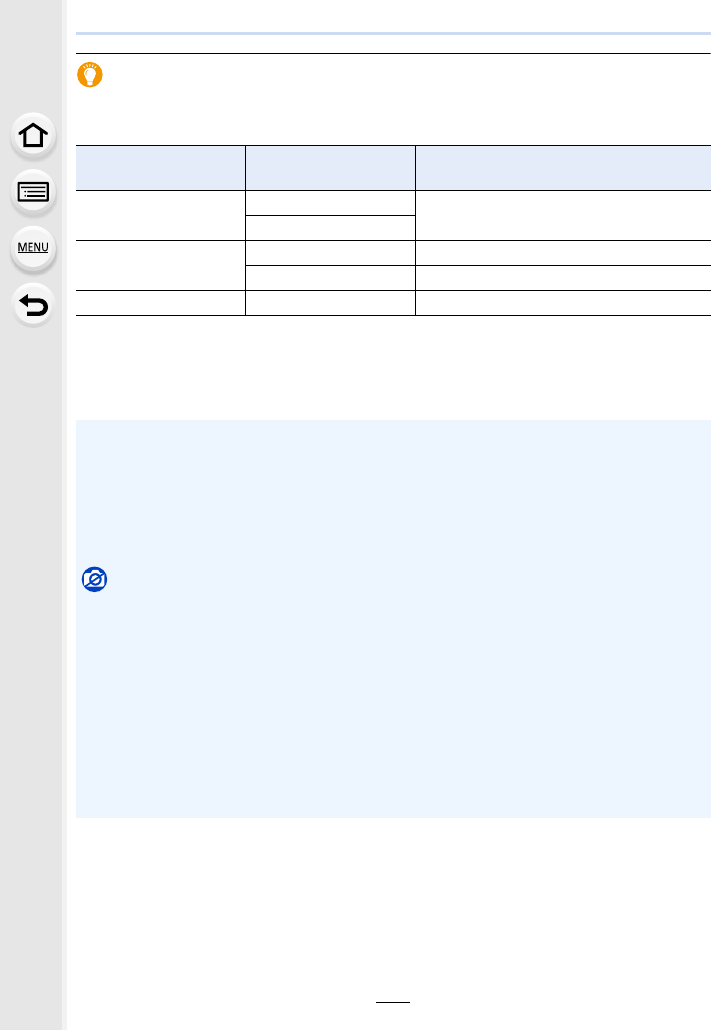This screenshot has width=711, height=1030.
Task: Select the middle column header cell of table
Action: (x=331, y=168)
